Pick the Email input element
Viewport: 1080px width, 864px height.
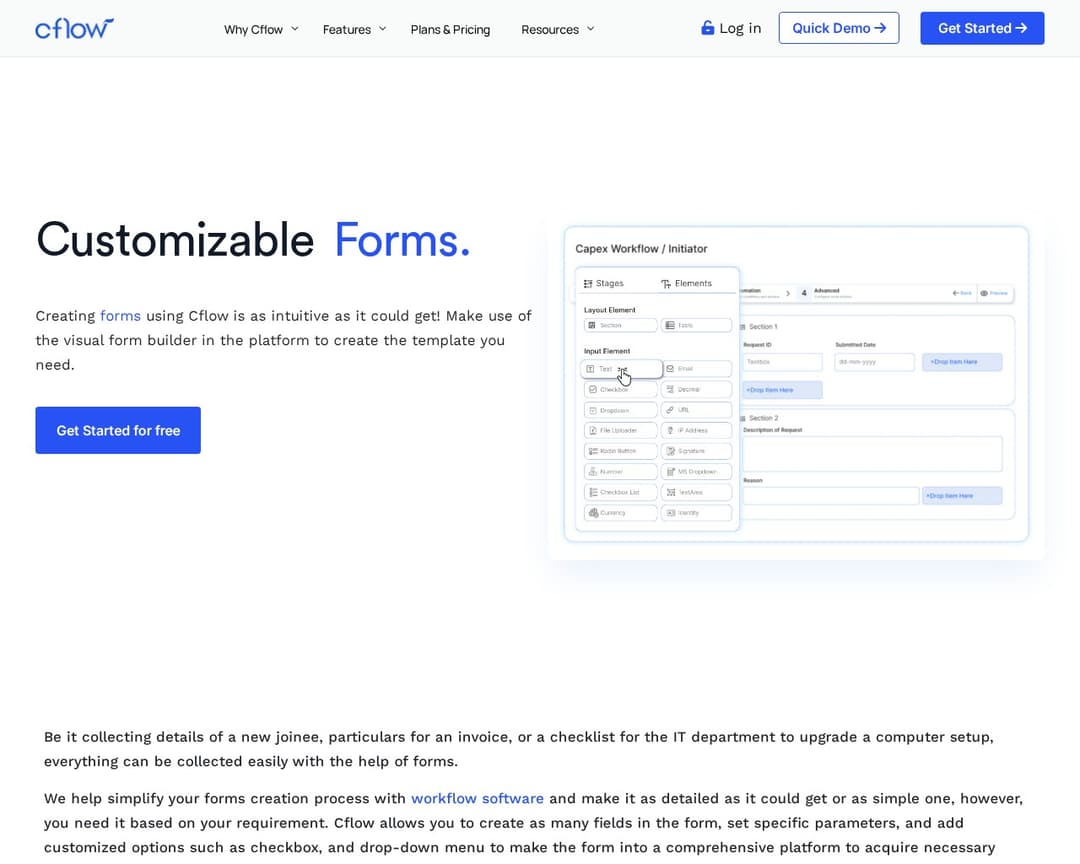pos(696,369)
